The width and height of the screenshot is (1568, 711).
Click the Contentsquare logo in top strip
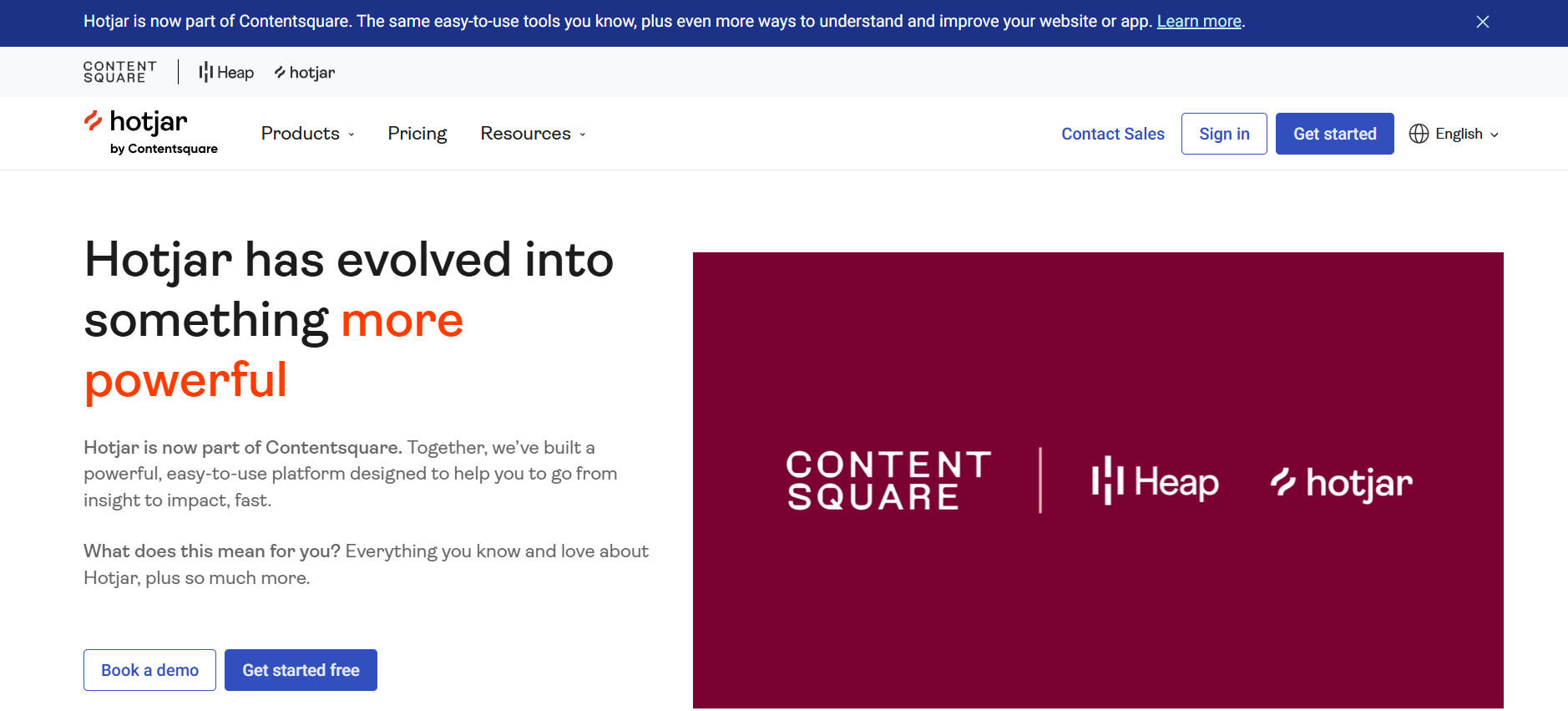[x=120, y=72]
